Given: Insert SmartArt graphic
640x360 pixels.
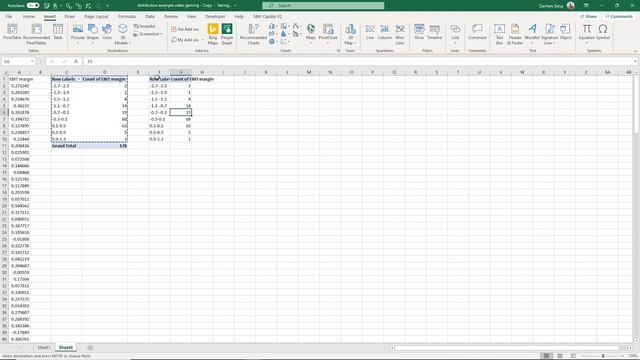Looking at the screenshot, I should click(x=145, y=26).
